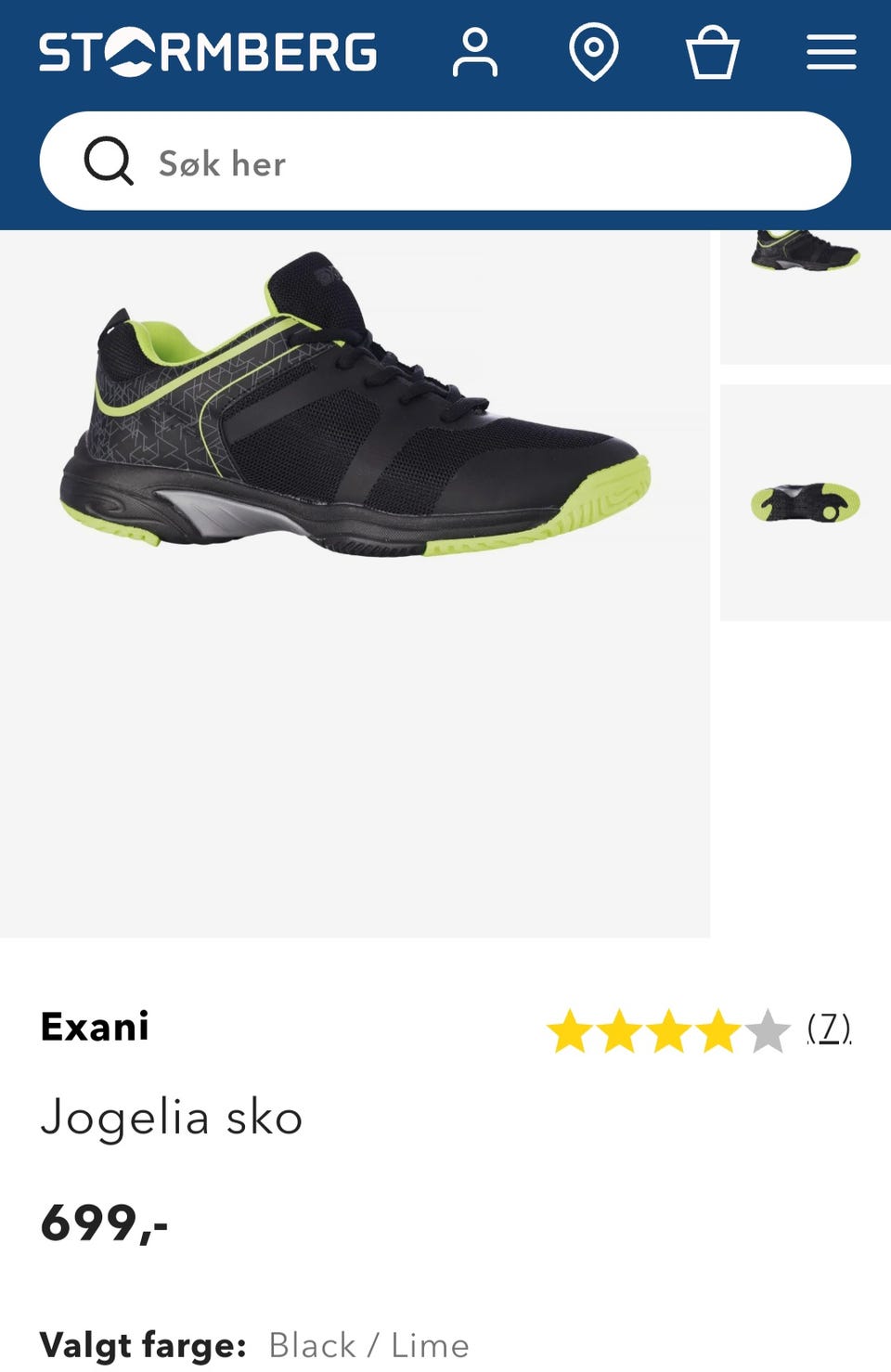Open the store locator pin icon
This screenshot has height=1372, width=891.
pyautogui.click(x=594, y=52)
